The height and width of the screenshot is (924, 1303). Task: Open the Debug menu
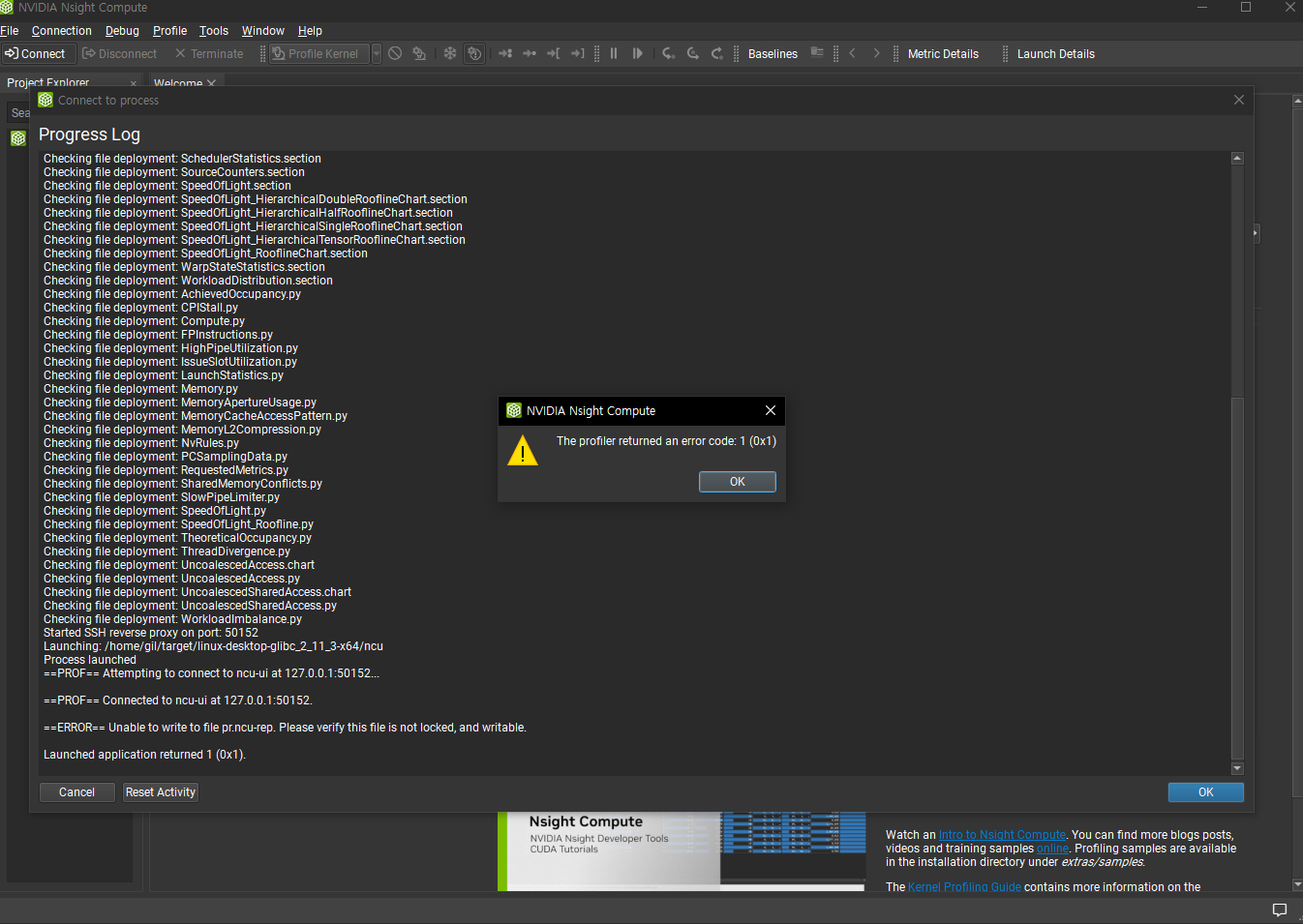pos(122,31)
